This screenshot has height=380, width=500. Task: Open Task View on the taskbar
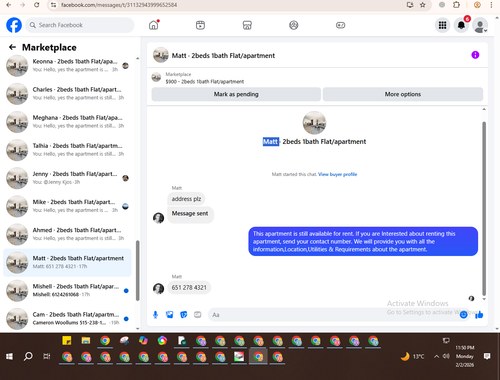(47, 356)
